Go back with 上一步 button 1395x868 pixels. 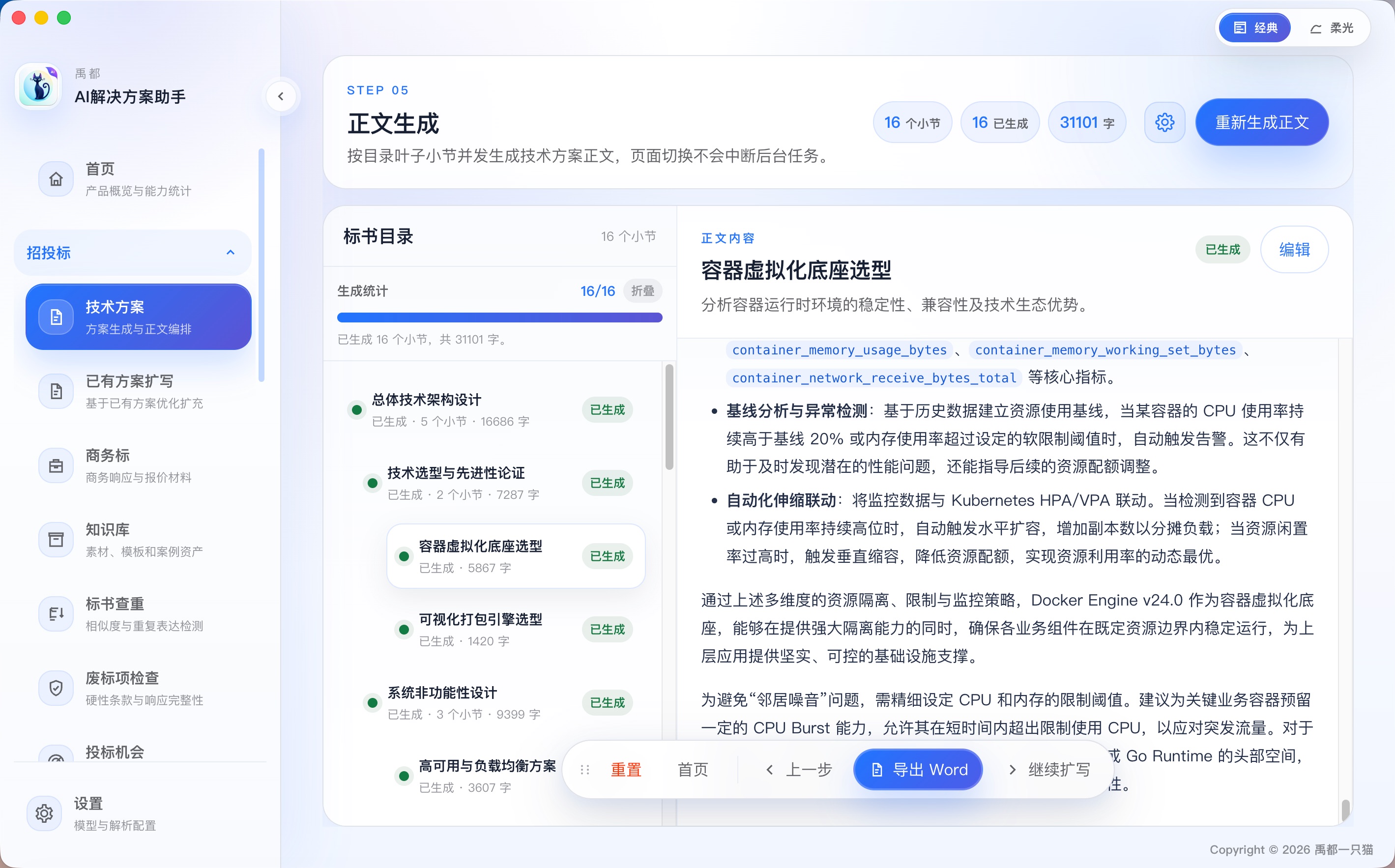click(799, 769)
